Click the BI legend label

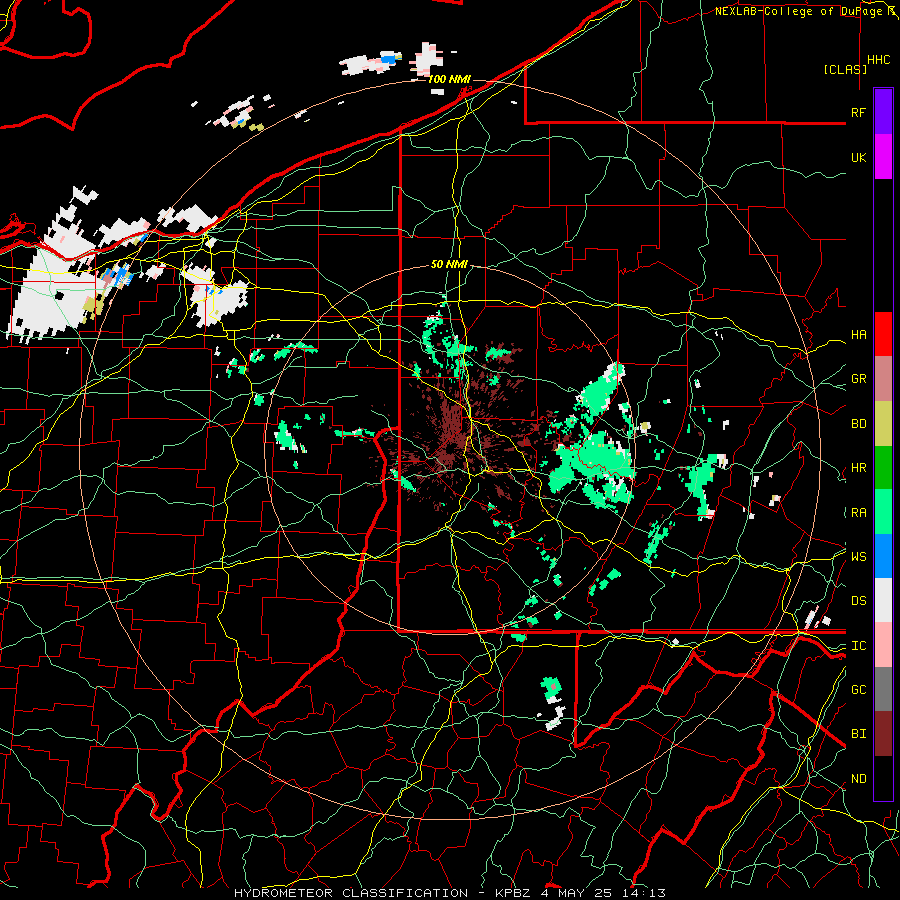858,734
